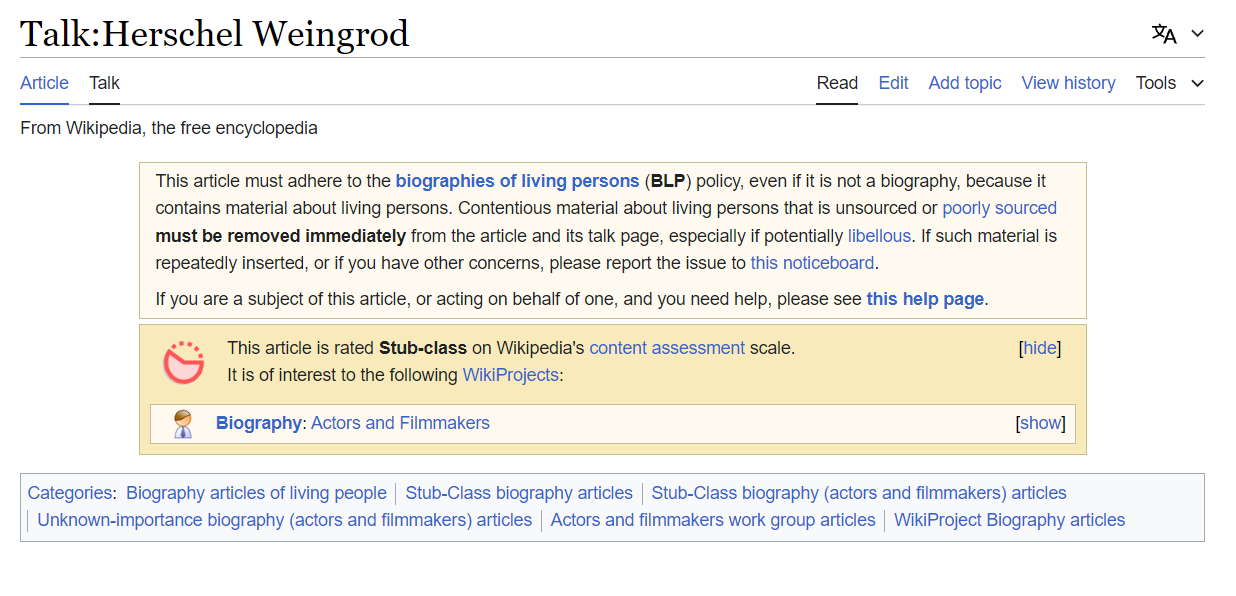Click the bold 'Stub-class' rating text
Viewport: 1236px width, 596px height.
click(x=423, y=348)
